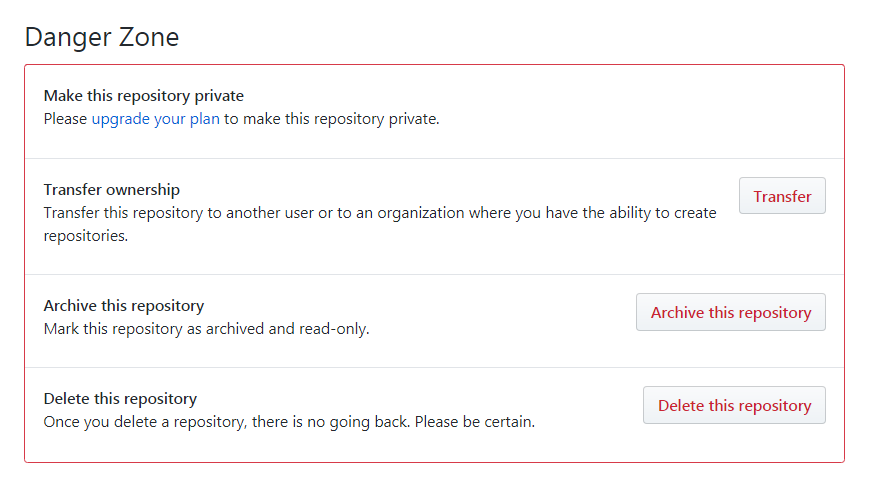Click the 'Once you delete a repository' sentence
Image resolution: width=871 pixels, height=490 pixels.
150,421
